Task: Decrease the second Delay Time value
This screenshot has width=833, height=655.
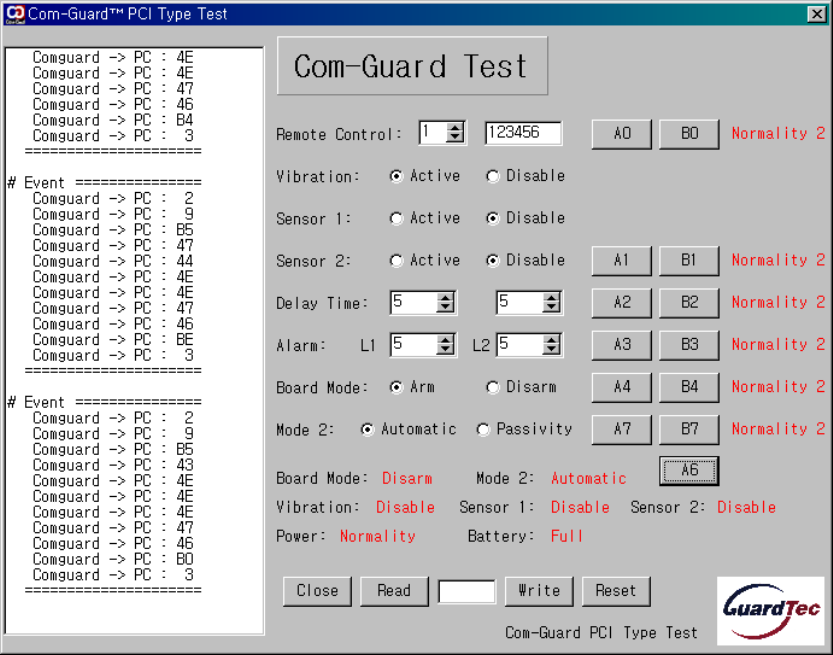Action: click(x=551, y=307)
